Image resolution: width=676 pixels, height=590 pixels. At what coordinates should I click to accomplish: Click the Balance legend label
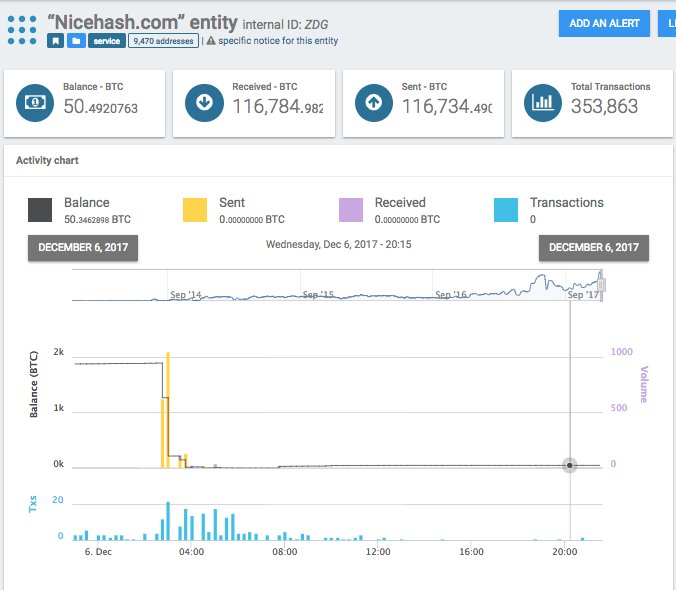tap(87, 203)
